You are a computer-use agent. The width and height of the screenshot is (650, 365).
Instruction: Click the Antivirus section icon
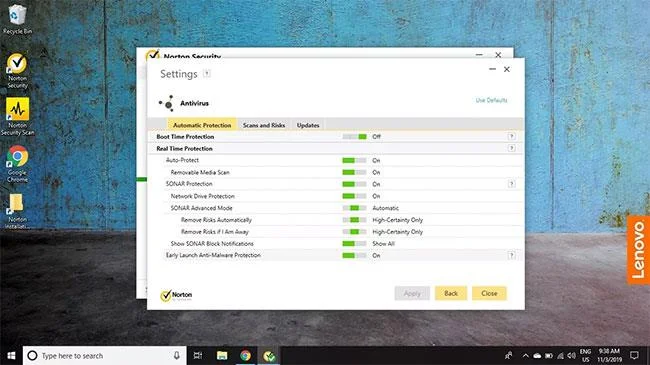(x=167, y=103)
